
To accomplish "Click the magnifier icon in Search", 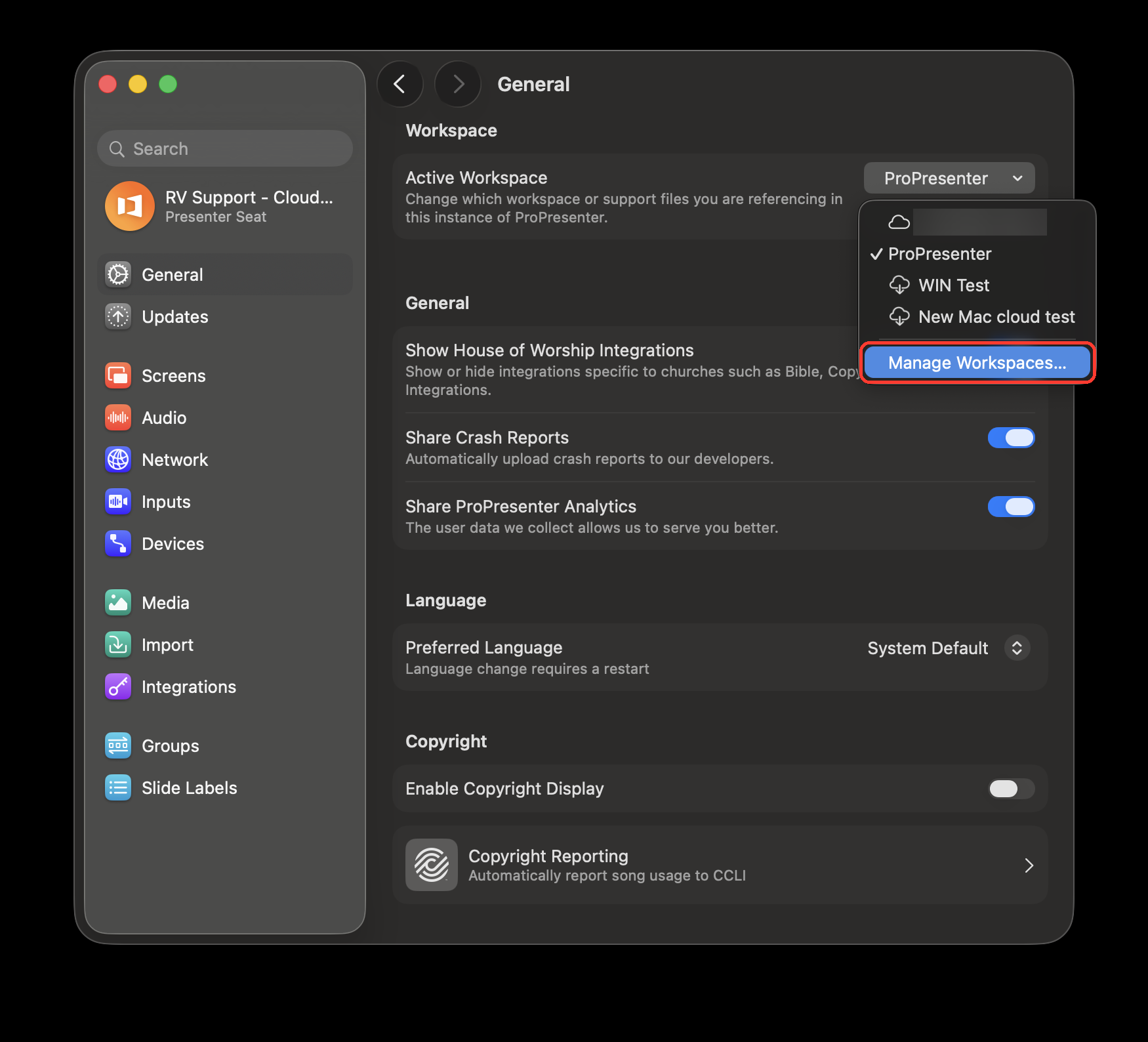I will pos(117,149).
